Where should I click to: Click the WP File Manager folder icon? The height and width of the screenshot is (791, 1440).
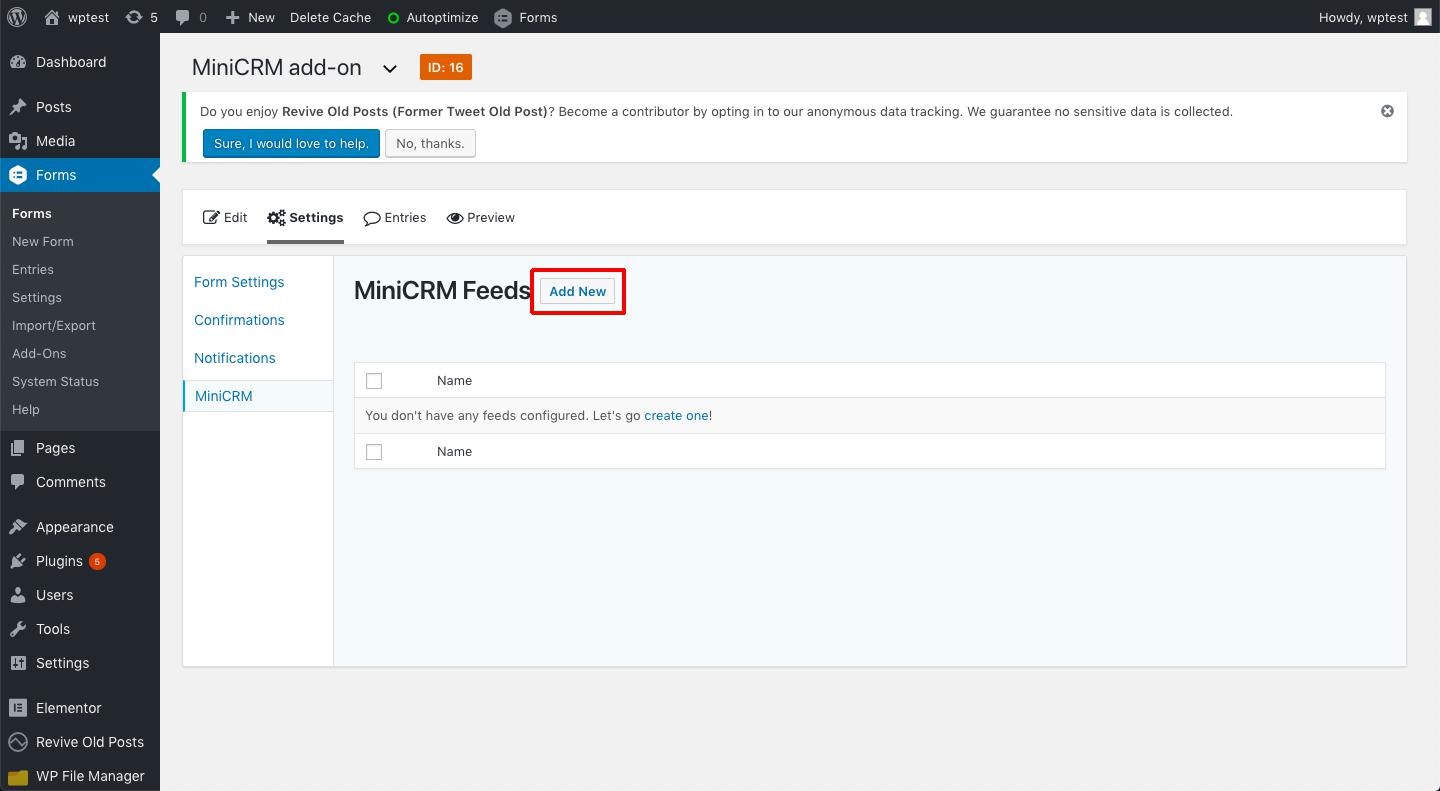(18, 776)
